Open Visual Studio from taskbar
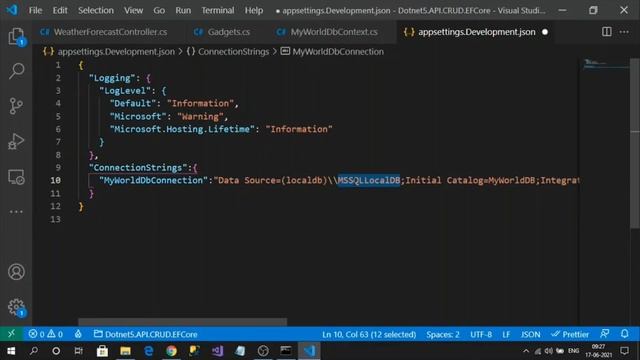Viewport: 640px width, 360px height. 217,351
